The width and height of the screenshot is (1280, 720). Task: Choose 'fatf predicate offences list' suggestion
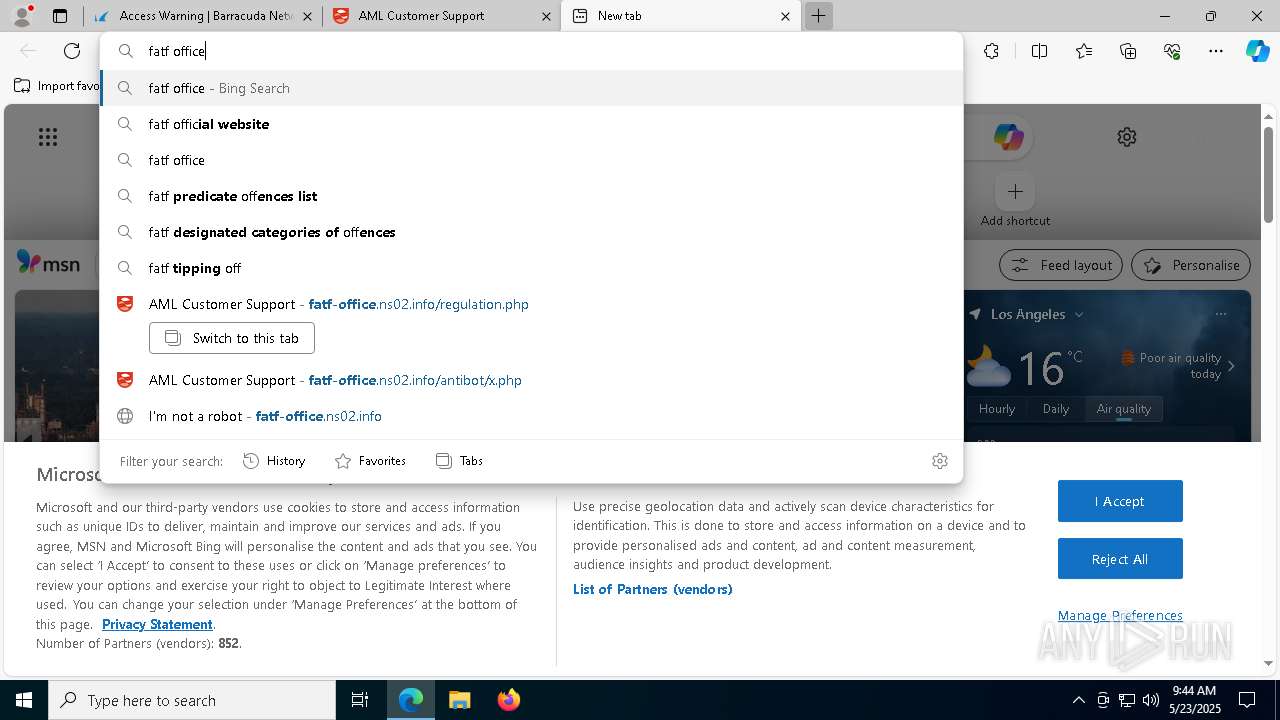tap(531, 196)
